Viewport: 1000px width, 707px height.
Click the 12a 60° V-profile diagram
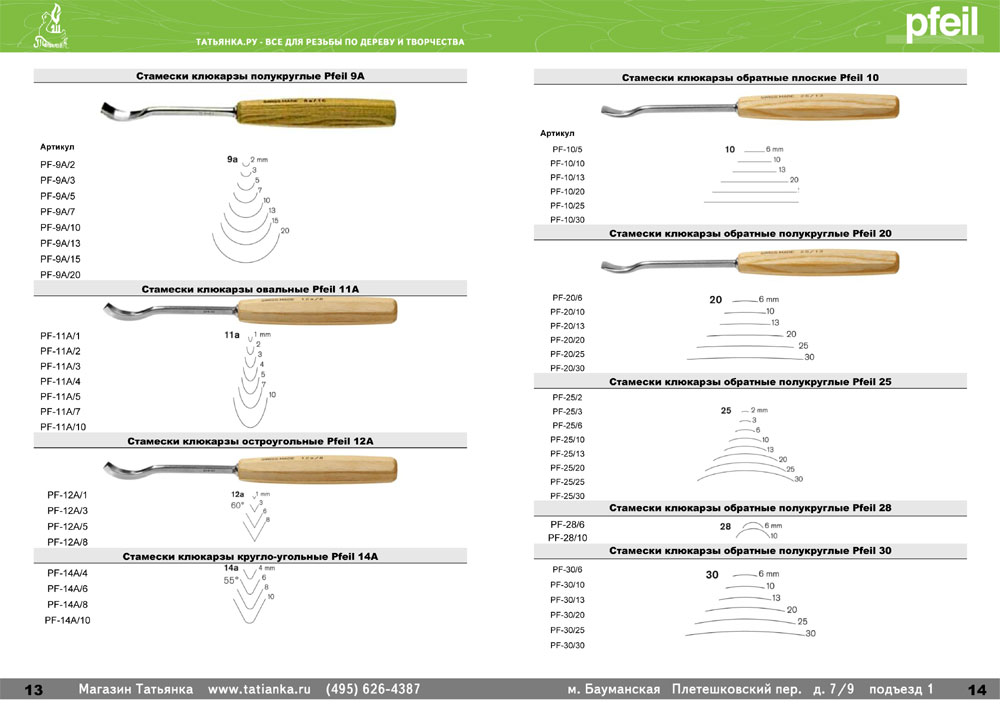[x=251, y=516]
